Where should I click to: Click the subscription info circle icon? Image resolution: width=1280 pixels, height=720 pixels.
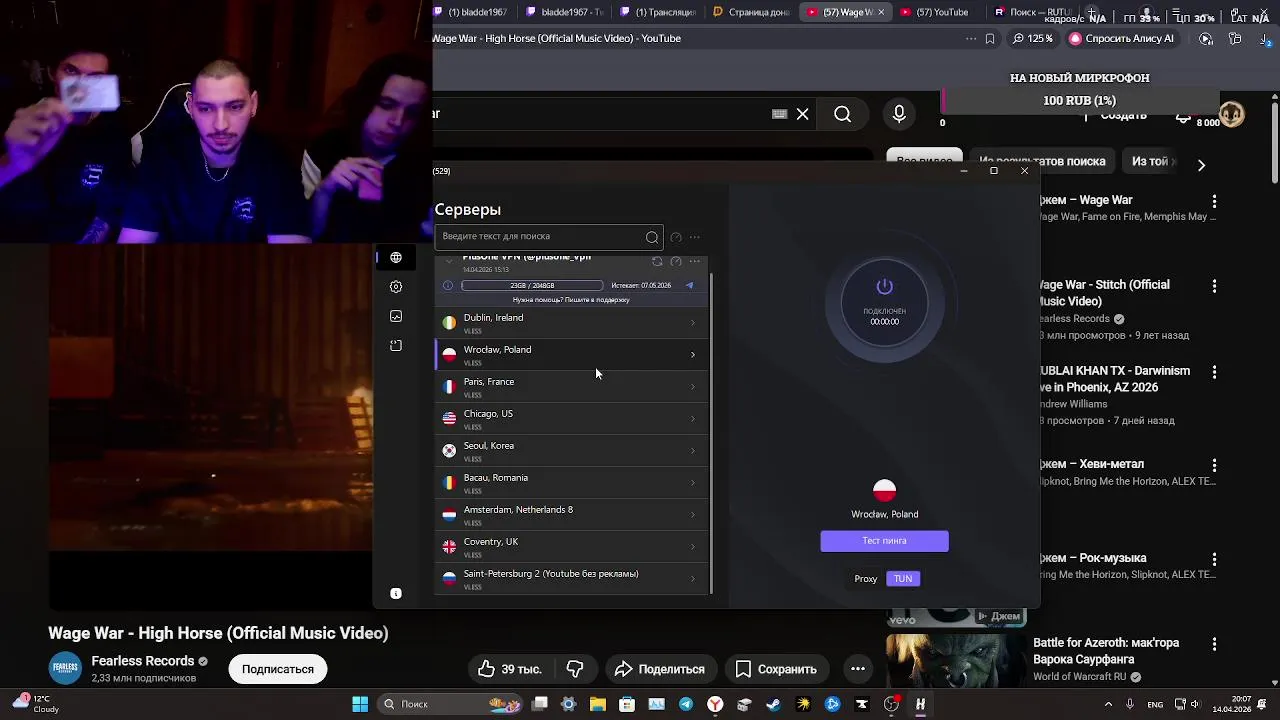[x=448, y=285]
